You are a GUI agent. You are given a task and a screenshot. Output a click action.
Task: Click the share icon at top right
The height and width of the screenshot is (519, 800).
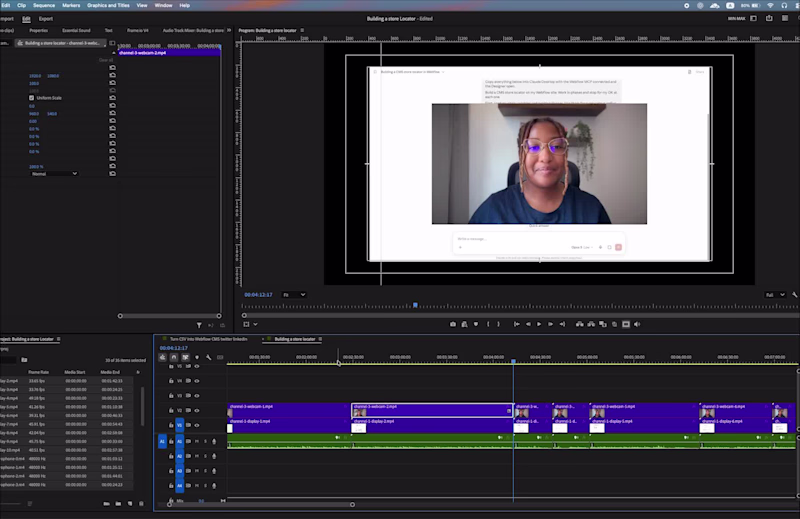769,18
